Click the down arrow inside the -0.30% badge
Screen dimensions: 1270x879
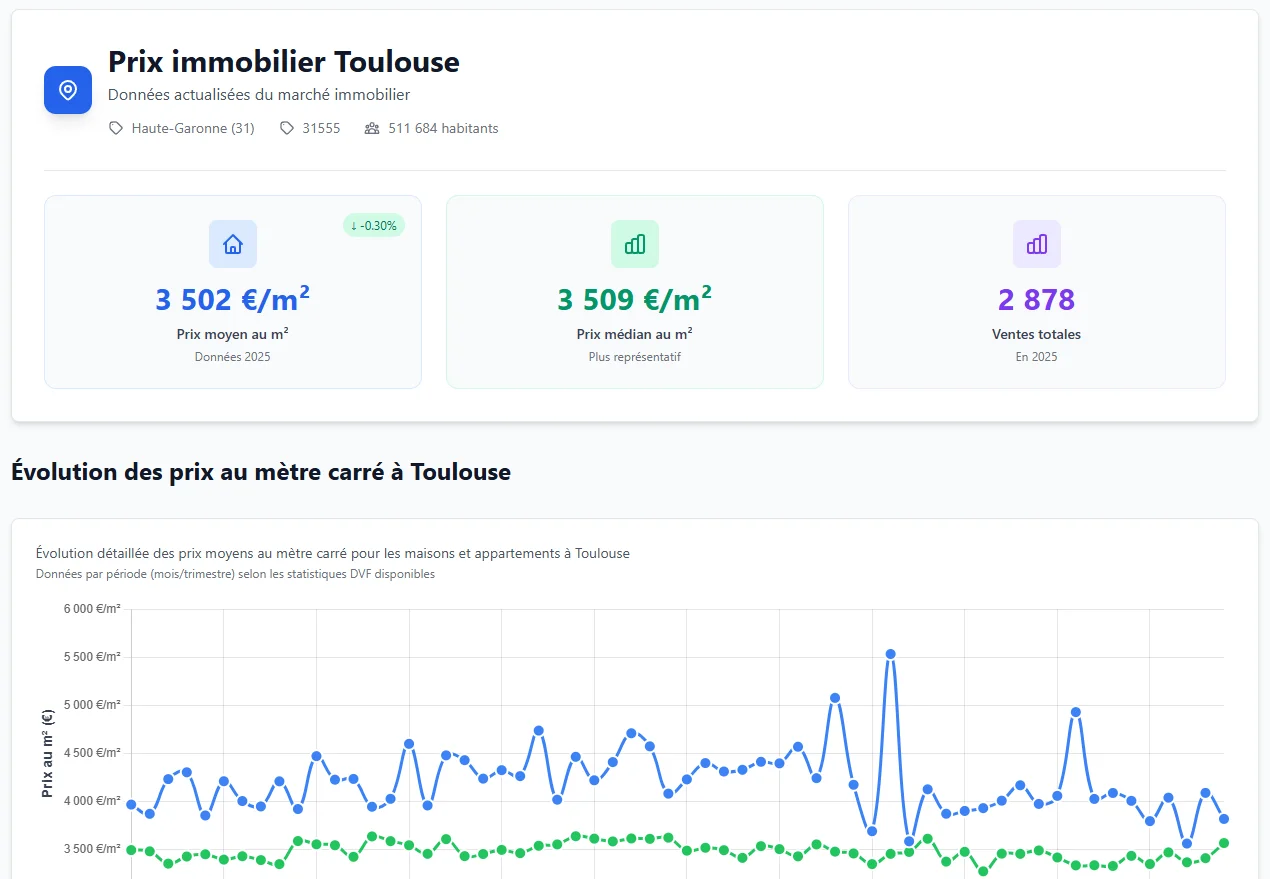tap(356, 226)
